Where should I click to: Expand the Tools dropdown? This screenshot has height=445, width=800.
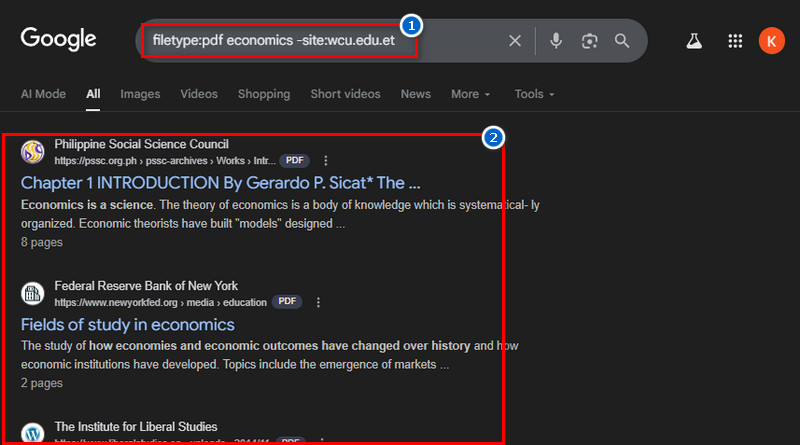(x=534, y=94)
